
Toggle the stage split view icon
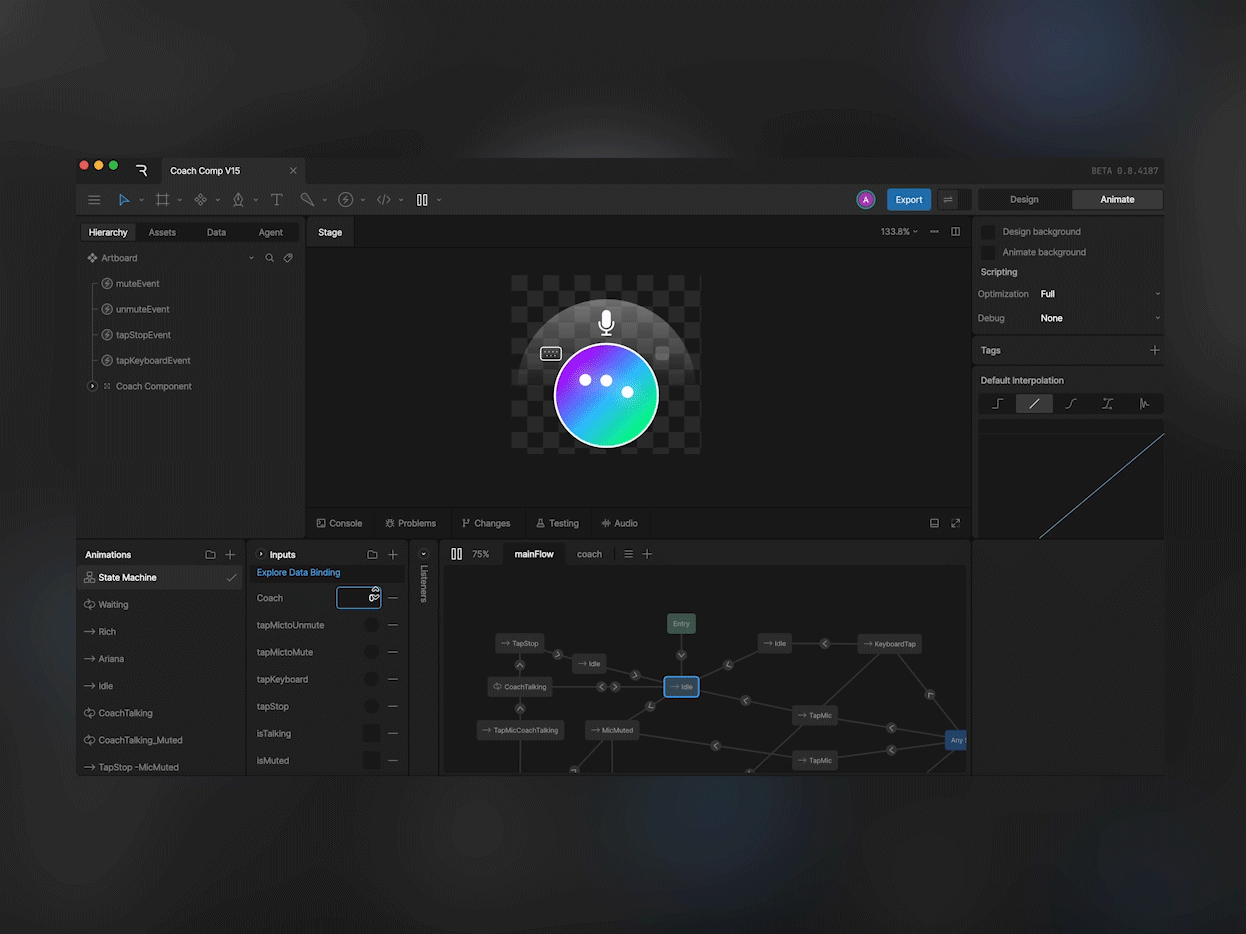point(956,232)
